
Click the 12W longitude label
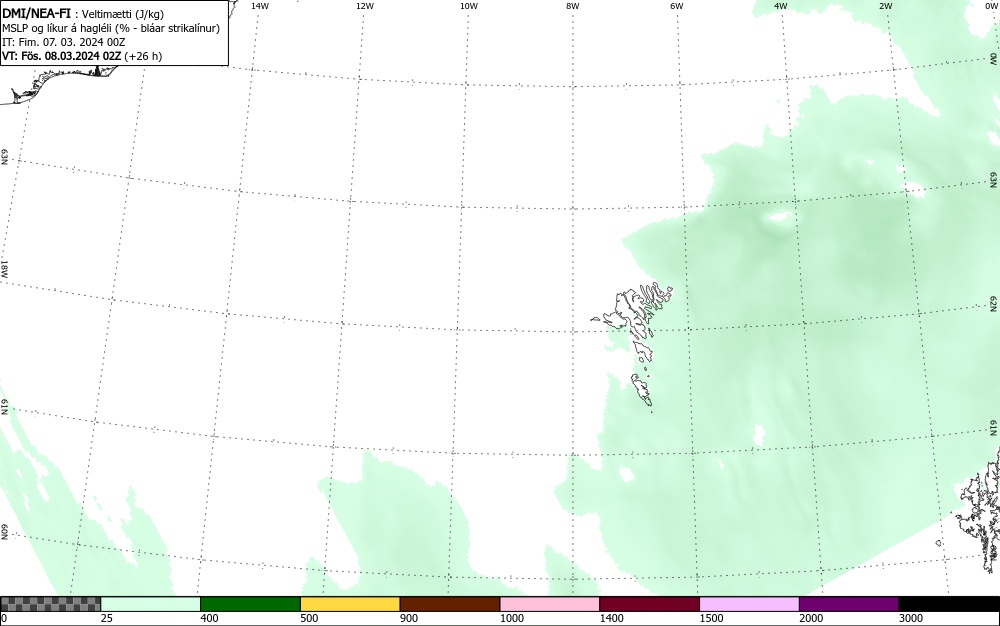click(365, 6)
